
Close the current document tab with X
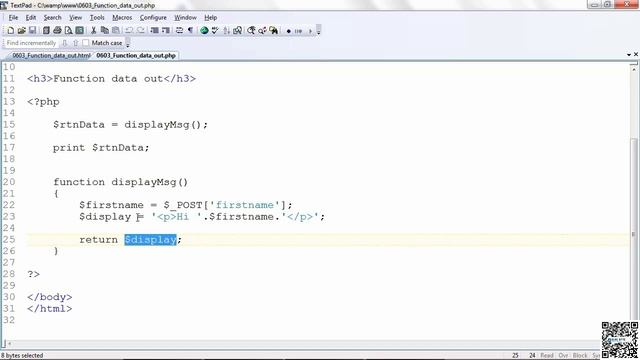[x=636, y=54]
